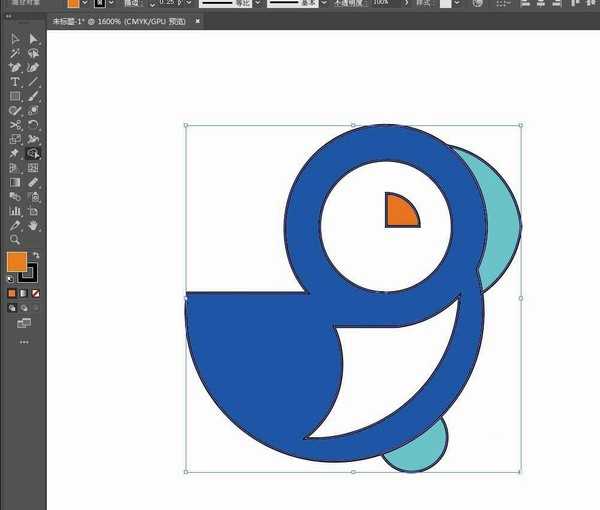Select the Column Graph tool
The image size is (600, 510).
pos(15,211)
